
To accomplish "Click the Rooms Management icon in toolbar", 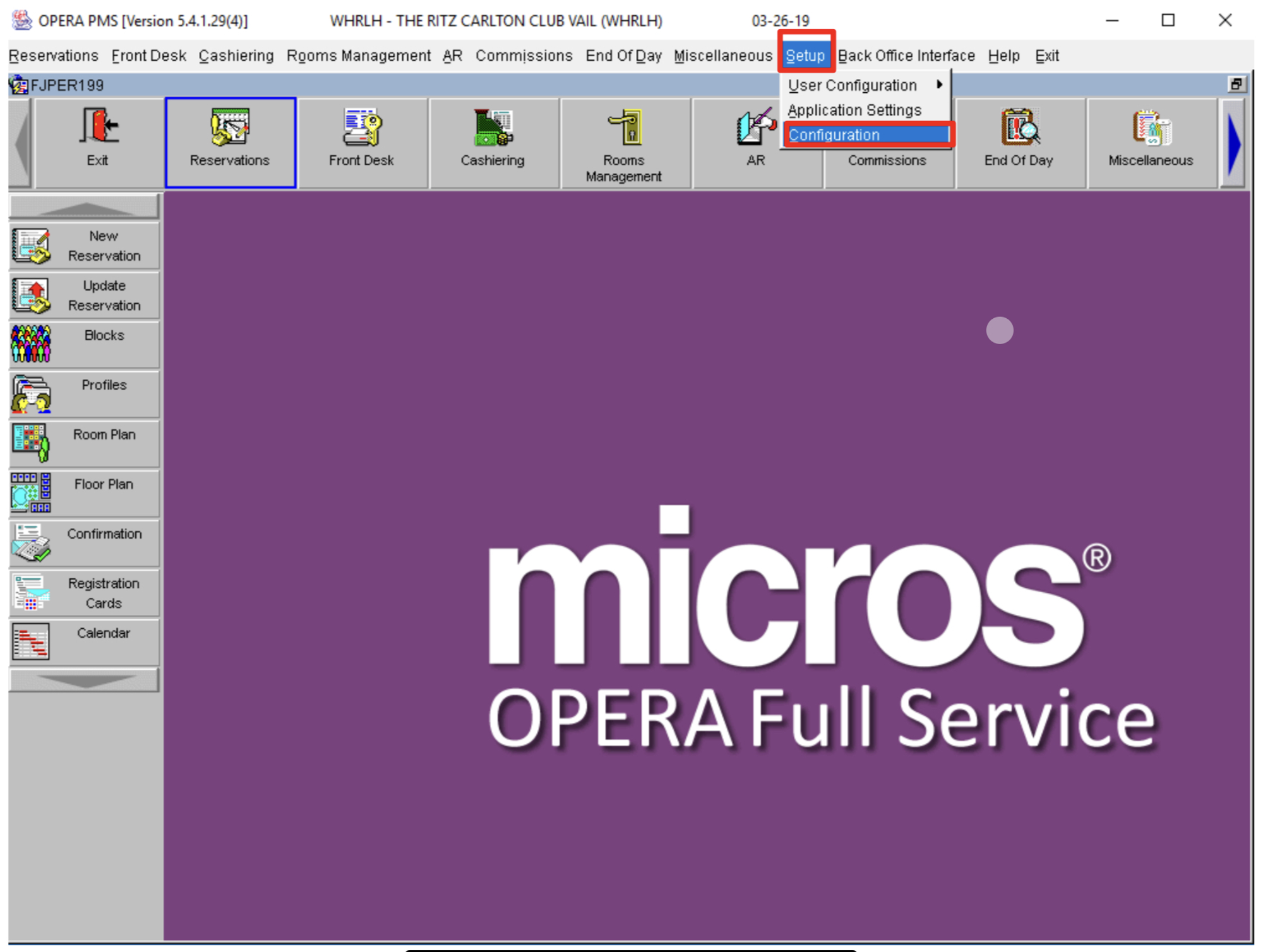I will tap(623, 140).
